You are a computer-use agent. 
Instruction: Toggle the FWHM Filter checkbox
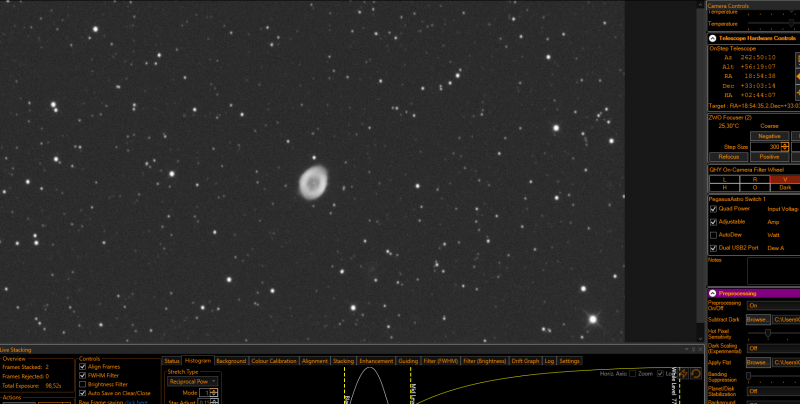click(x=83, y=375)
